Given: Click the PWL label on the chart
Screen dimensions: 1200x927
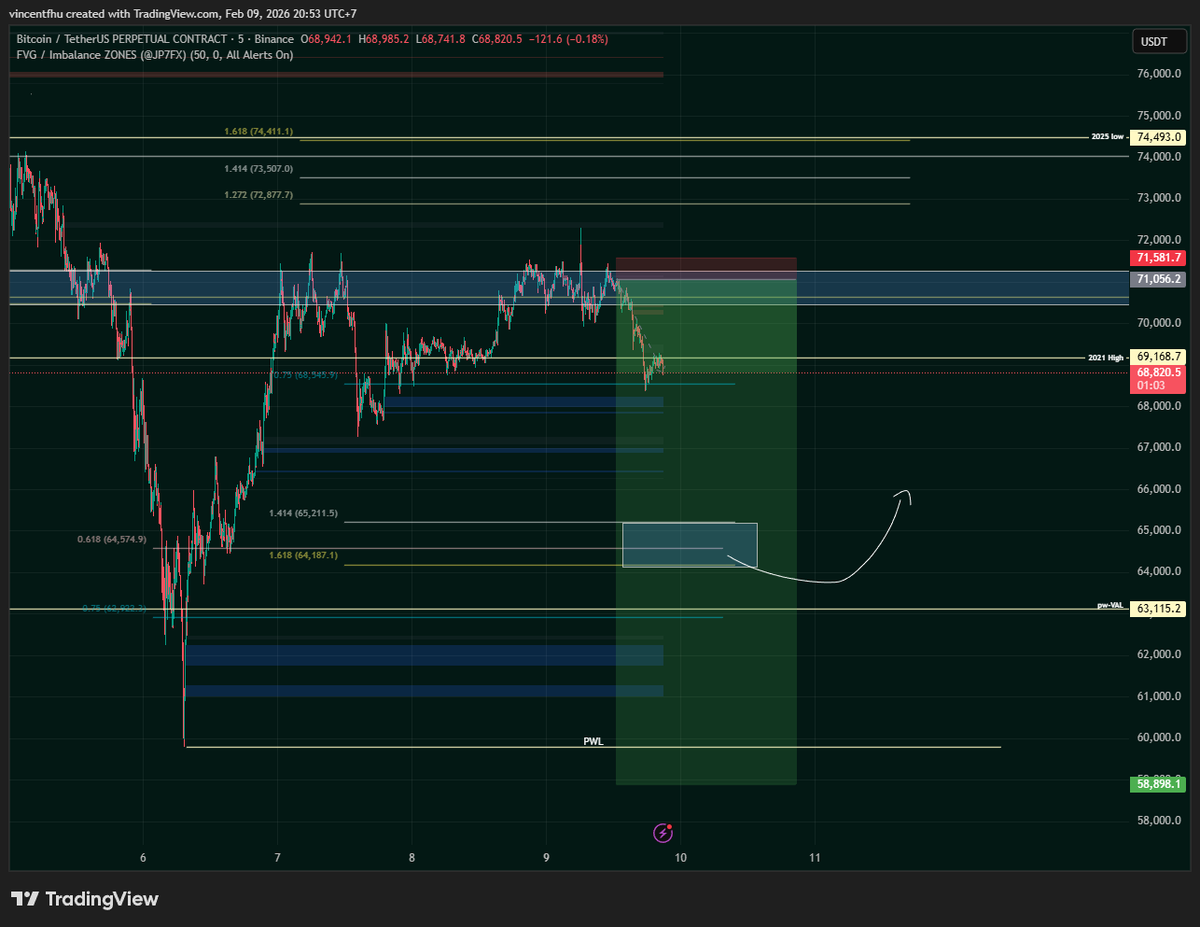Looking at the screenshot, I should pyautogui.click(x=594, y=742).
